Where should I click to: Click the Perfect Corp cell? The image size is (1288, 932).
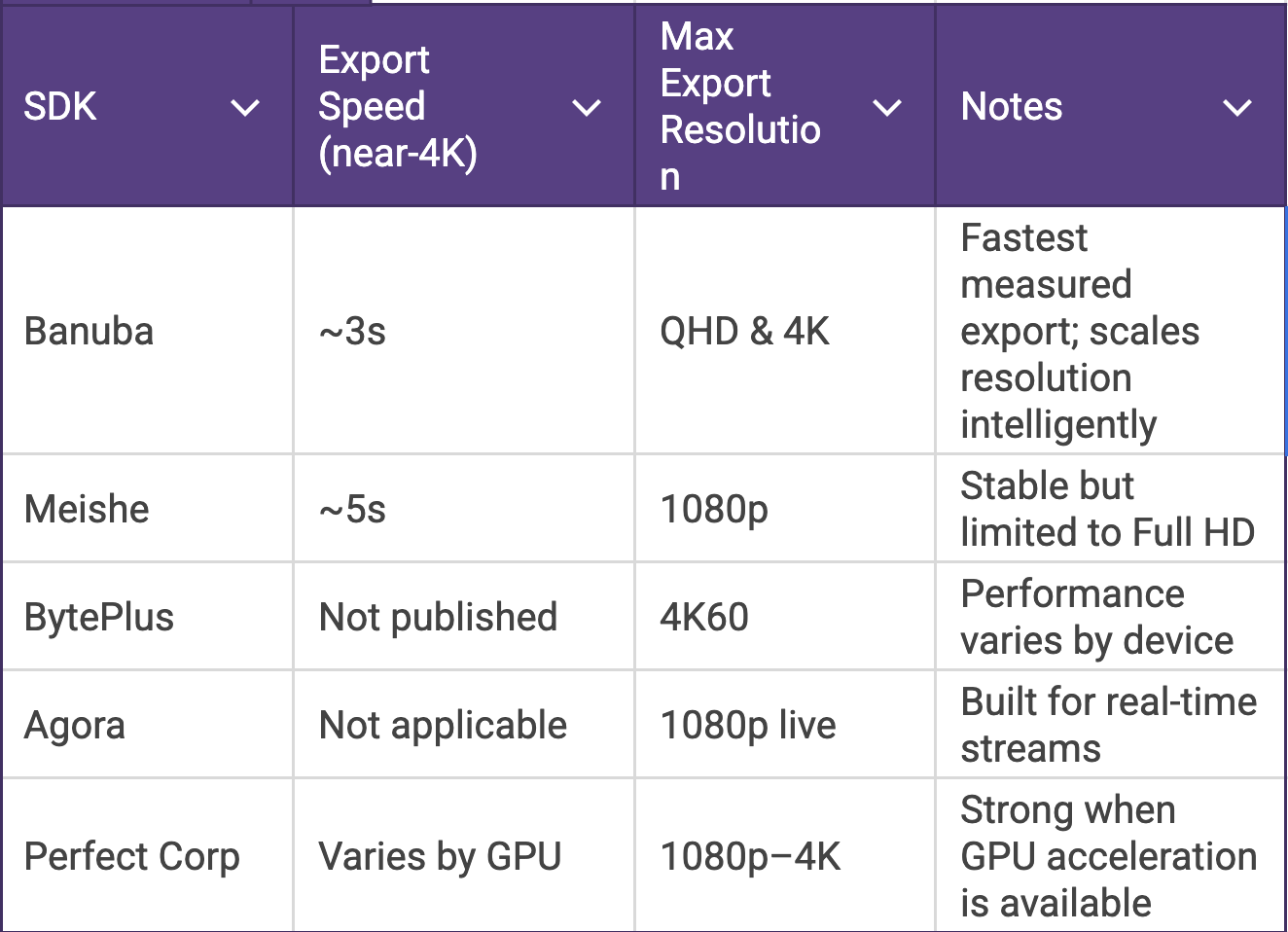point(132,857)
